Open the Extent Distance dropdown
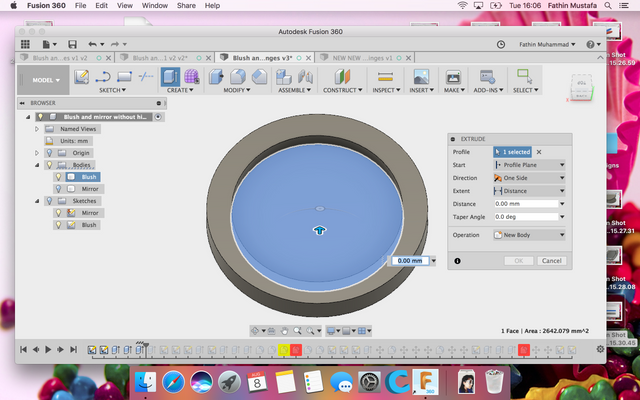 point(529,191)
